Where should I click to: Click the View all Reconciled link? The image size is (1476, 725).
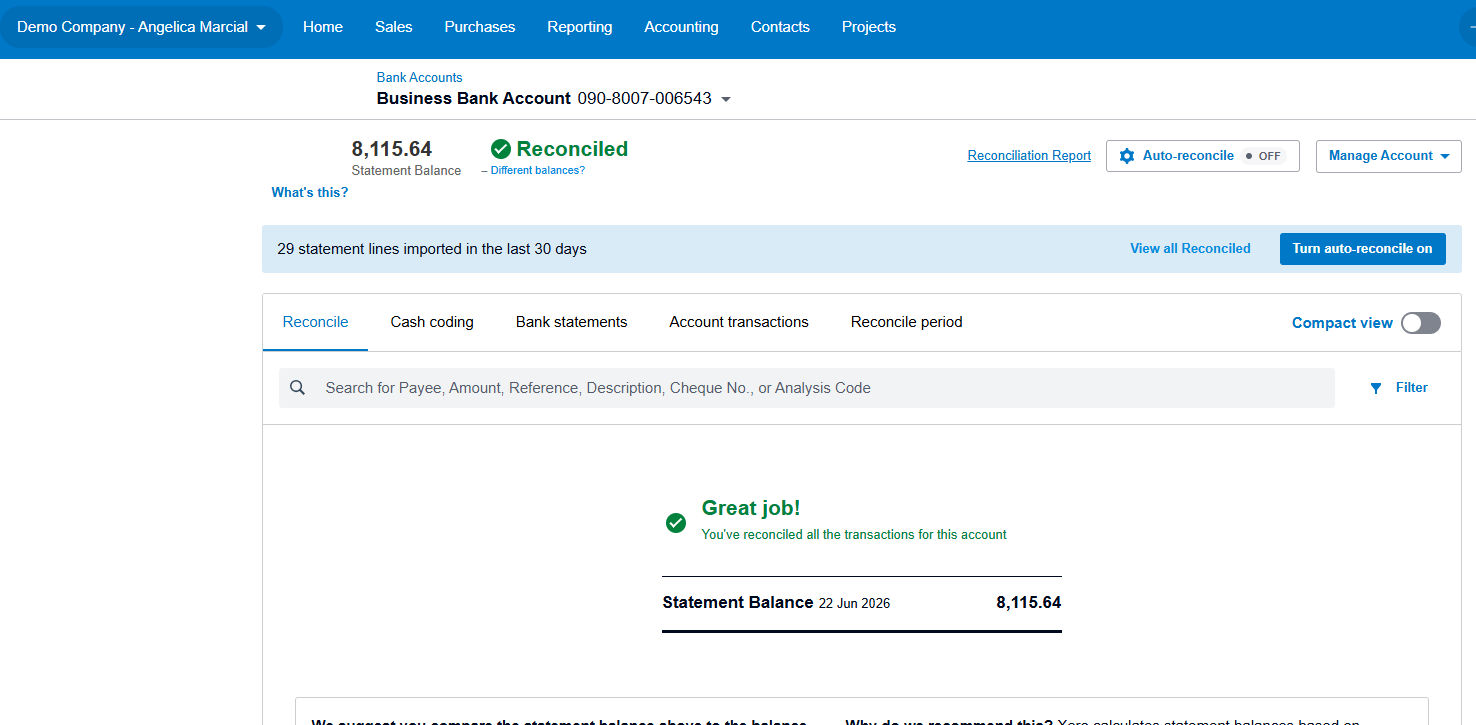[1190, 249]
